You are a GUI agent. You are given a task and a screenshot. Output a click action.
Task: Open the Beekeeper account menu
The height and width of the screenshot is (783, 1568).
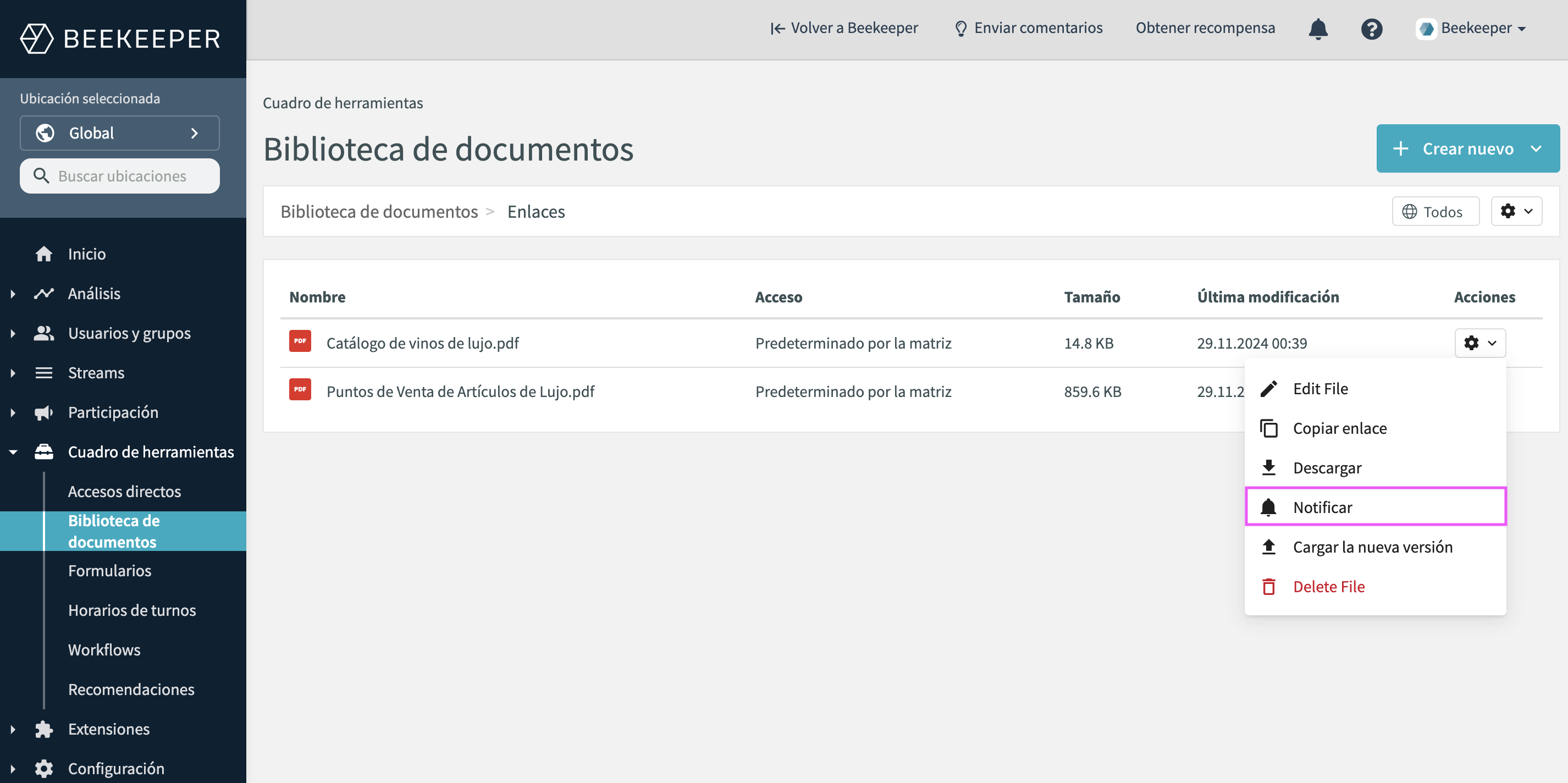coord(1471,29)
